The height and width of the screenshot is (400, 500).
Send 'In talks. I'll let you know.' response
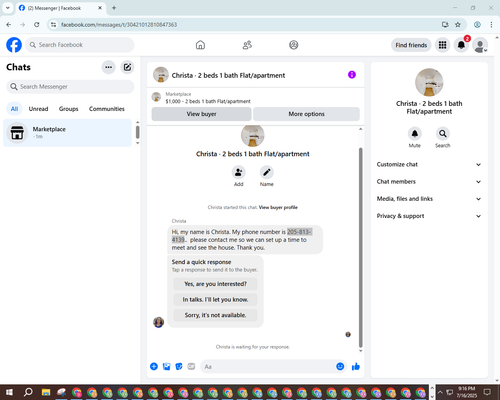point(215,300)
